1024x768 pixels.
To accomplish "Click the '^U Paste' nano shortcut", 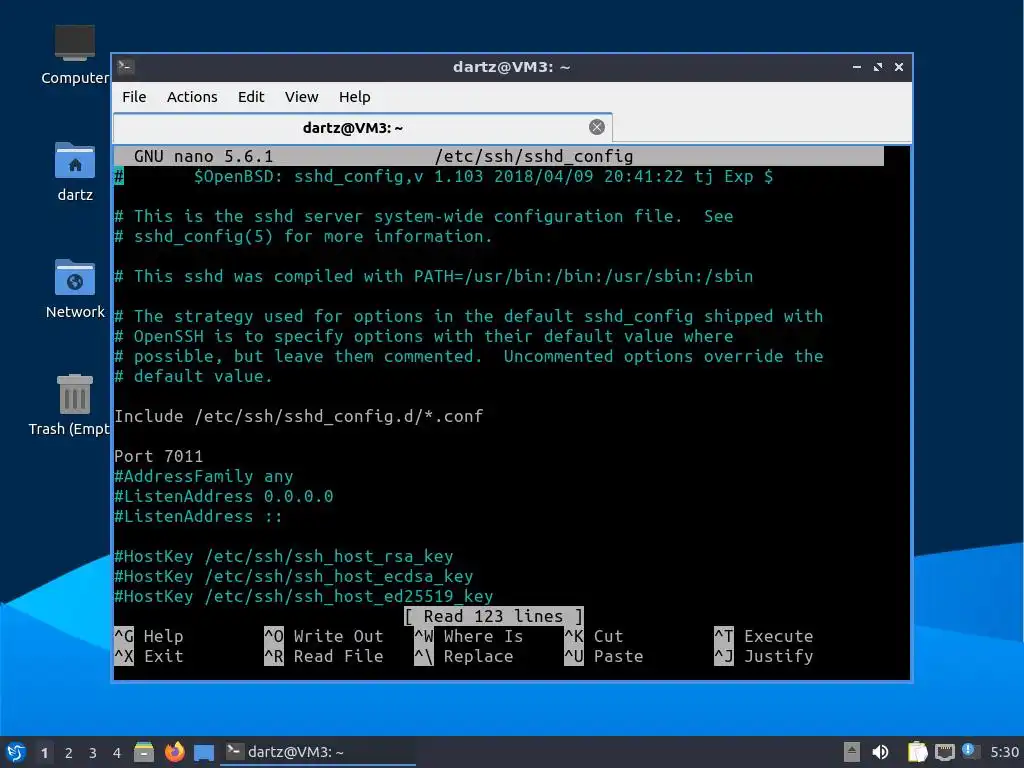I will pyautogui.click(x=603, y=656).
